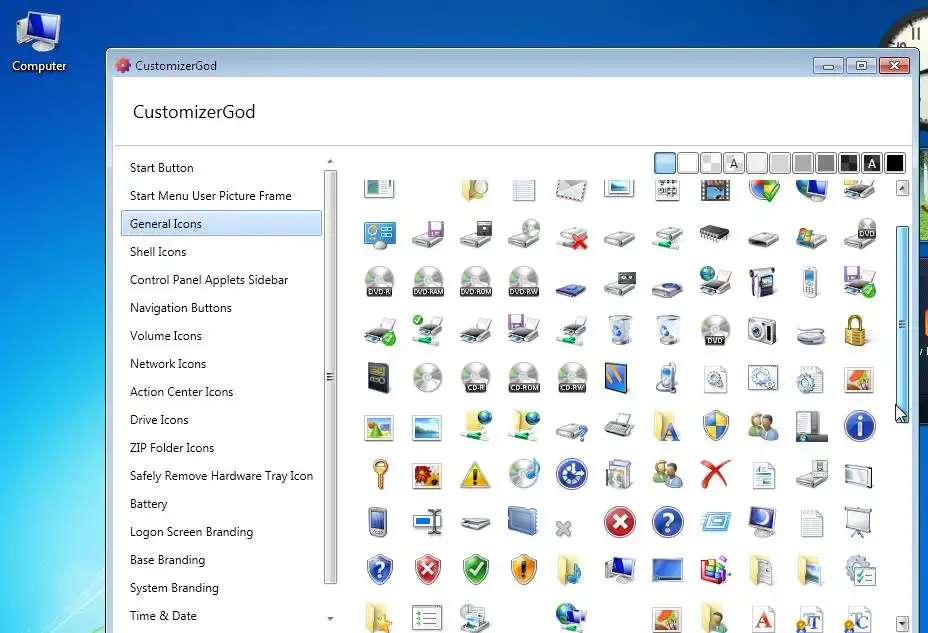Click the category list scroll down arrow
928x633 pixels.
[x=330, y=619]
